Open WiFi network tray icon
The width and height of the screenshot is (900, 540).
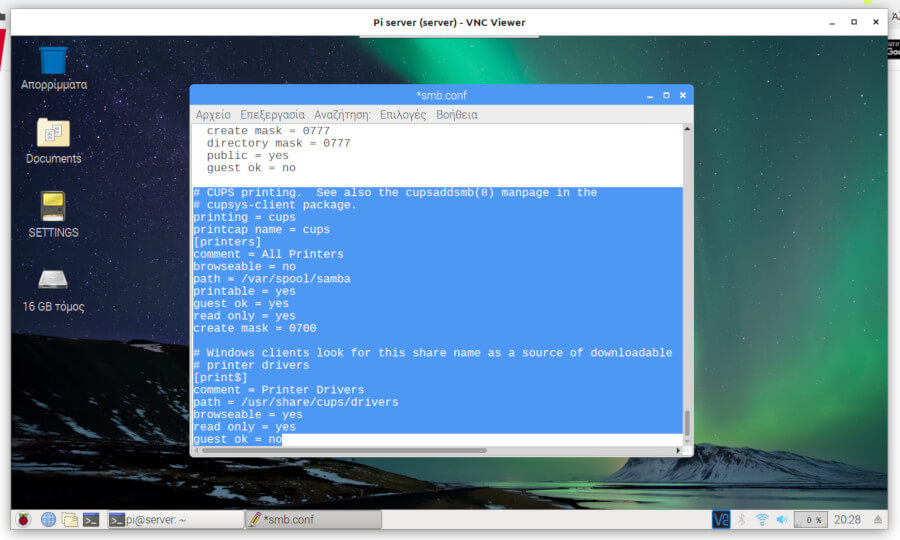762,519
